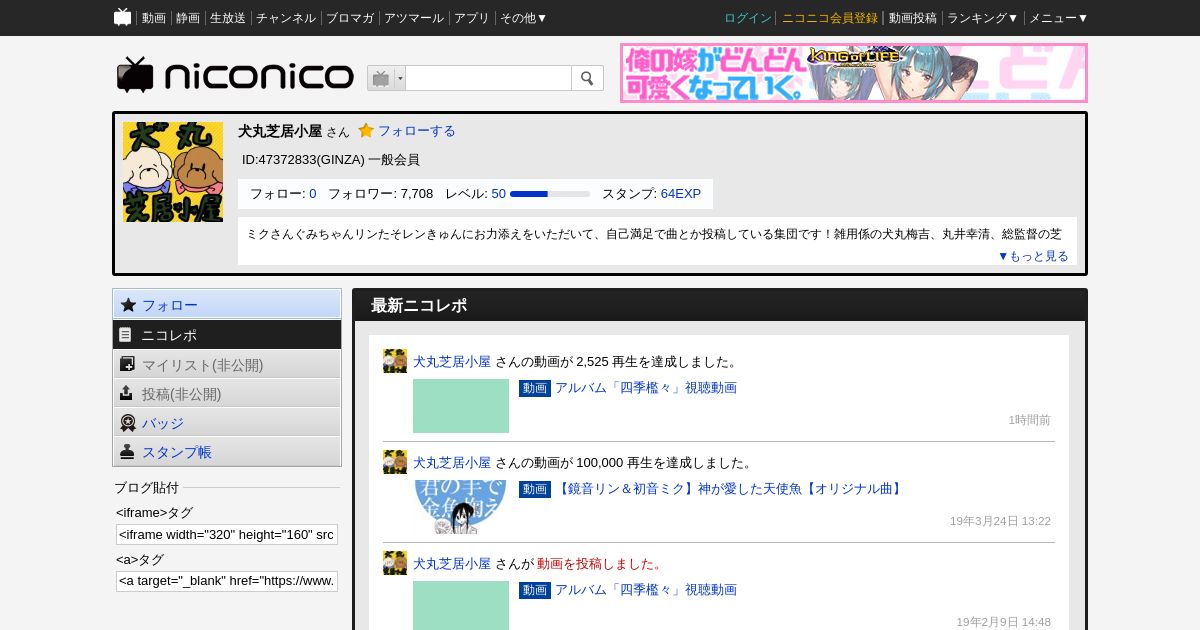
Task: Expand the メニュー▼ dropdown
Action: point(1059,18)
